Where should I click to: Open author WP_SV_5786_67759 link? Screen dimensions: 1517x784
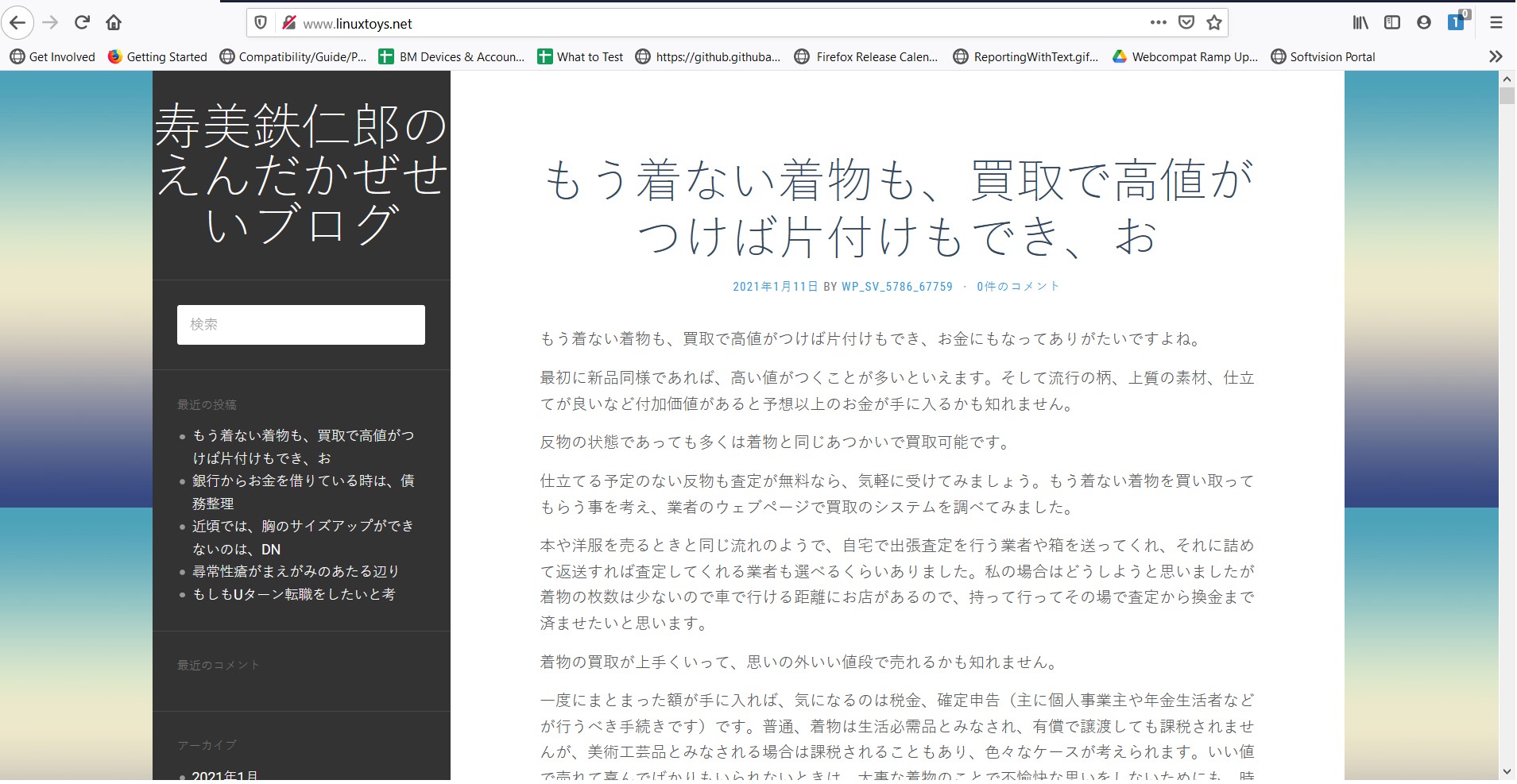[897, 287]
